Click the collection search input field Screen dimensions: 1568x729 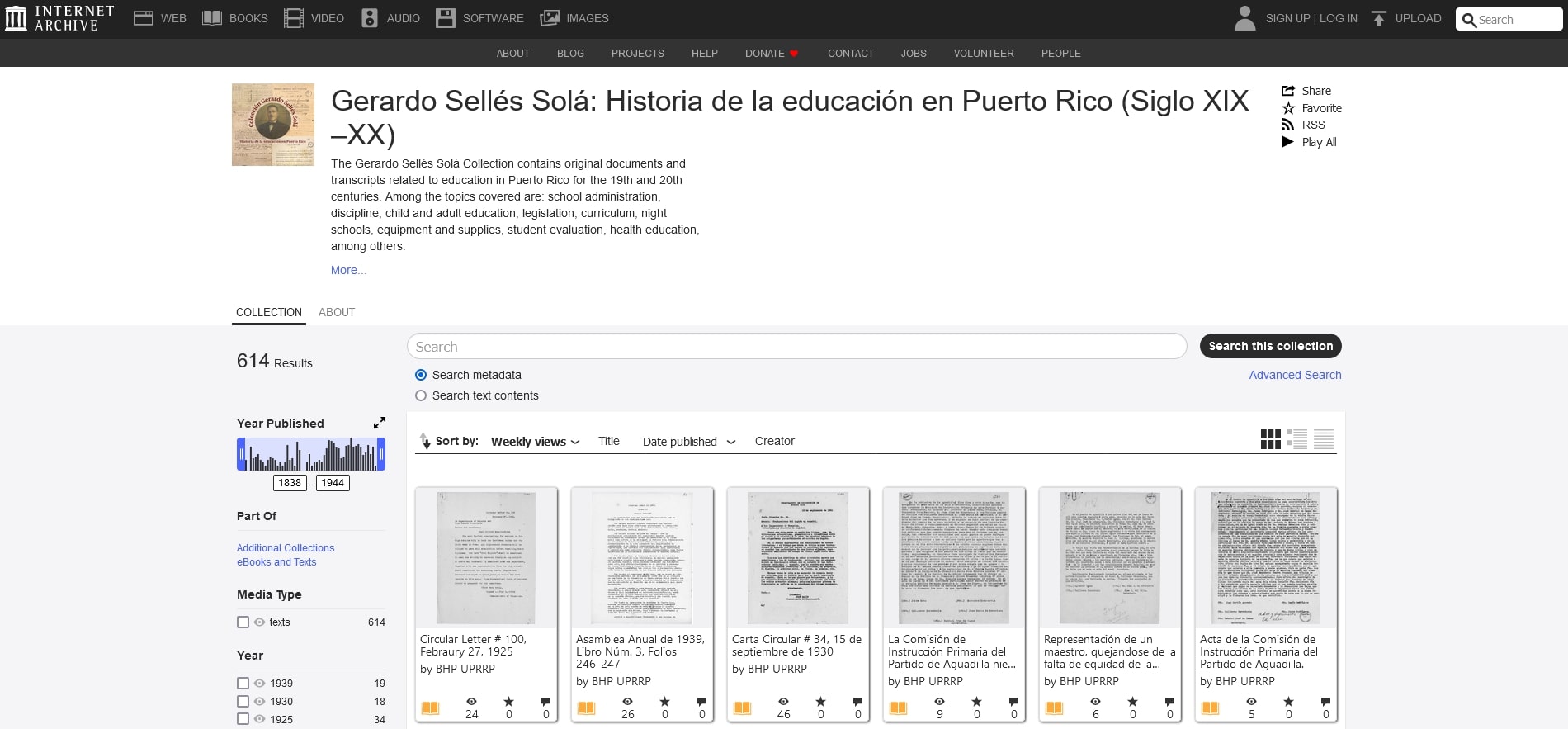[796, 347]
